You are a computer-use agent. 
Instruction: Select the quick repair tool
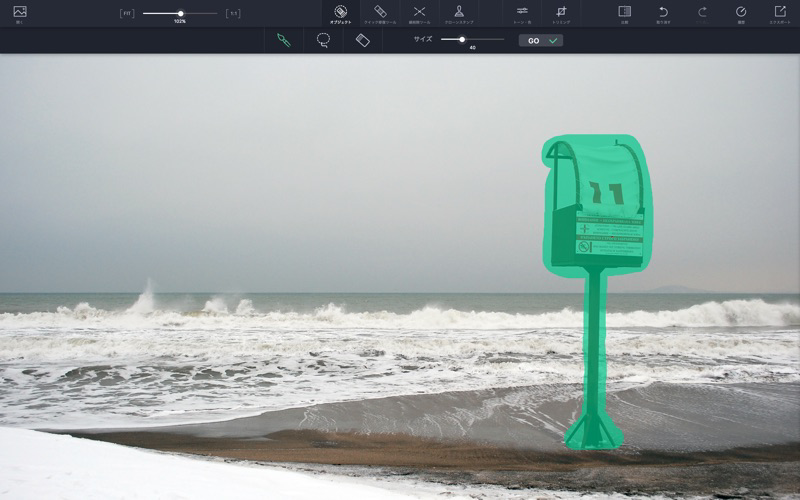[380, 14]
